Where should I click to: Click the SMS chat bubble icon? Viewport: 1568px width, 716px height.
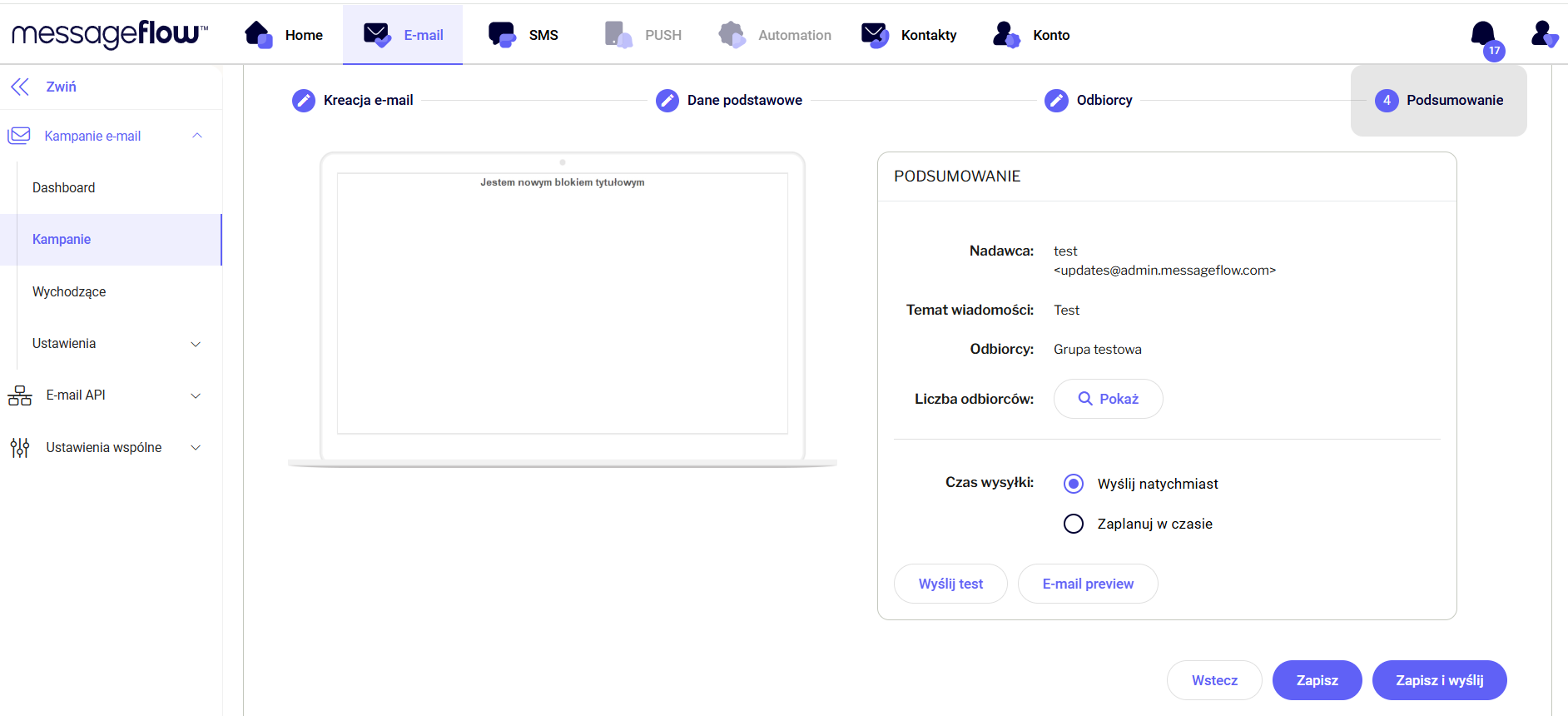pyautogui.click(x=502, y=35)
